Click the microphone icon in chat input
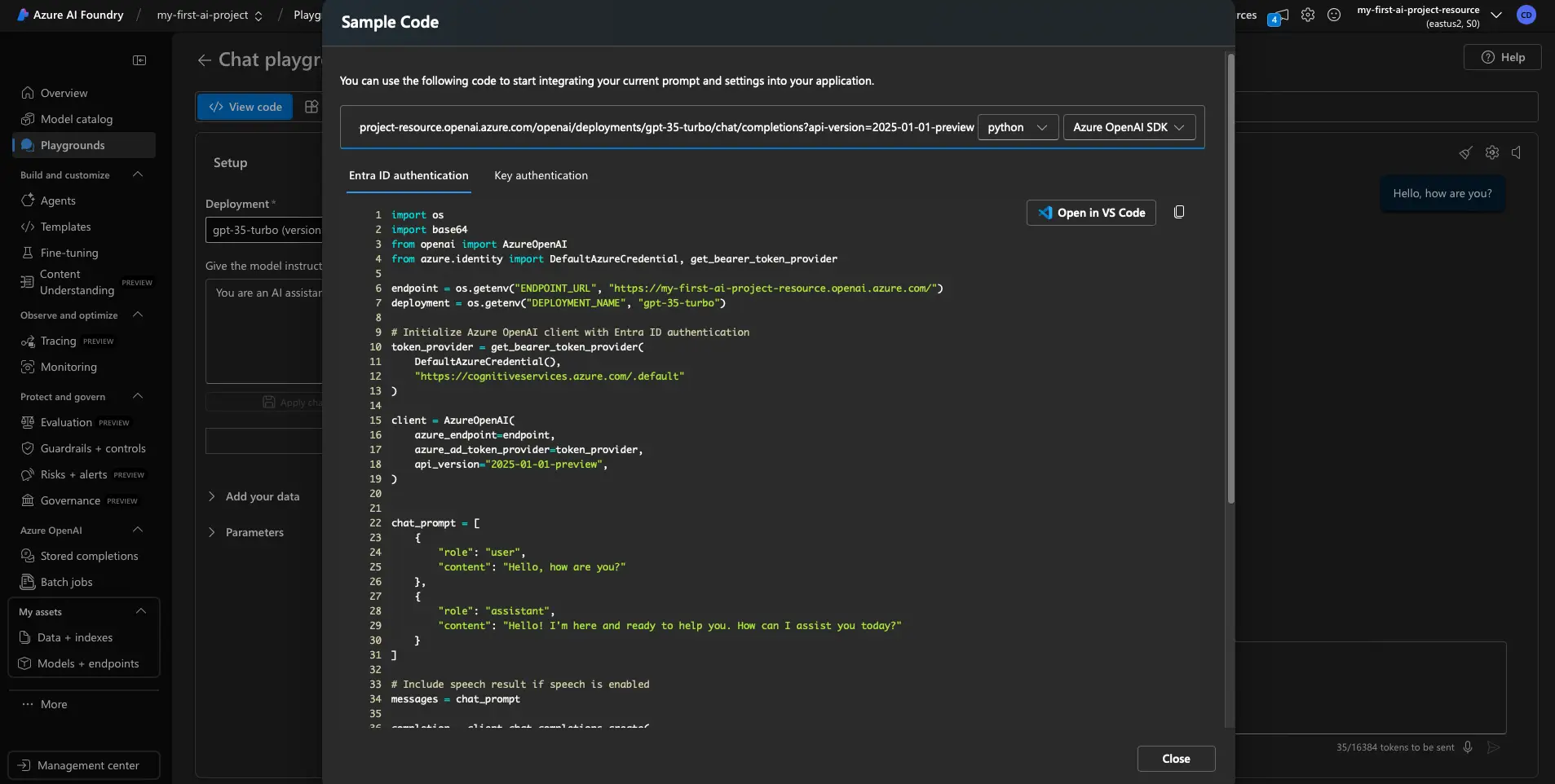Screen dimensions: 1555x784 point(1468,747)
